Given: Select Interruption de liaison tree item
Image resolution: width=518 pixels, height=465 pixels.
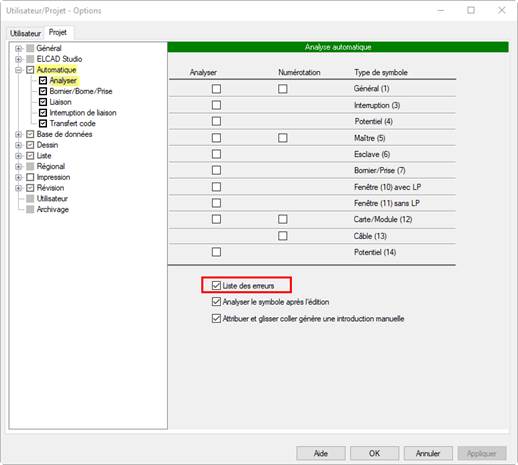Looking at the screenshot, I should point(83,113).
